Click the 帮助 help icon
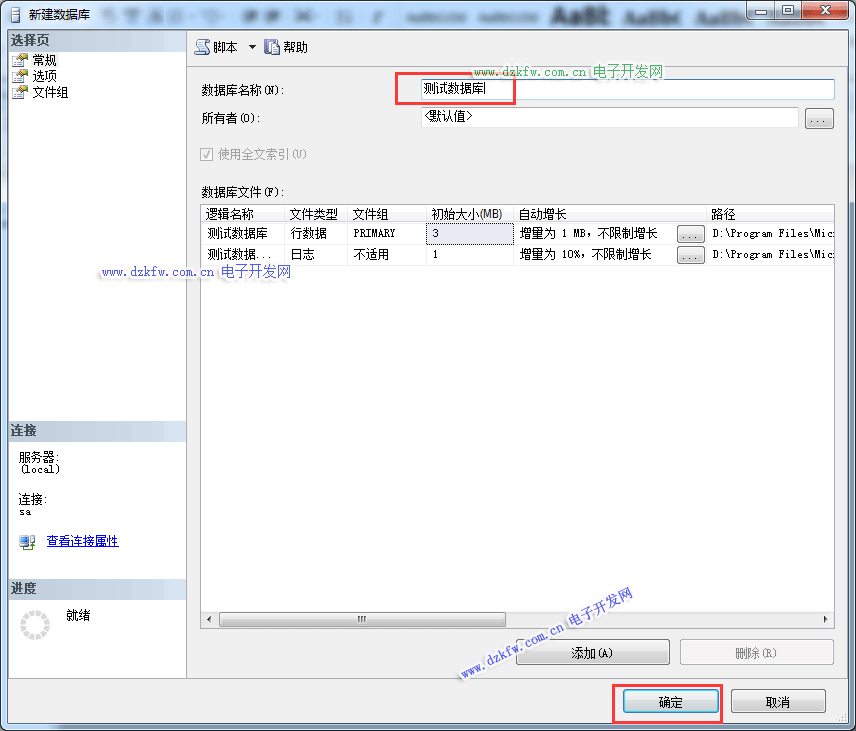 [x=271, y=47]
